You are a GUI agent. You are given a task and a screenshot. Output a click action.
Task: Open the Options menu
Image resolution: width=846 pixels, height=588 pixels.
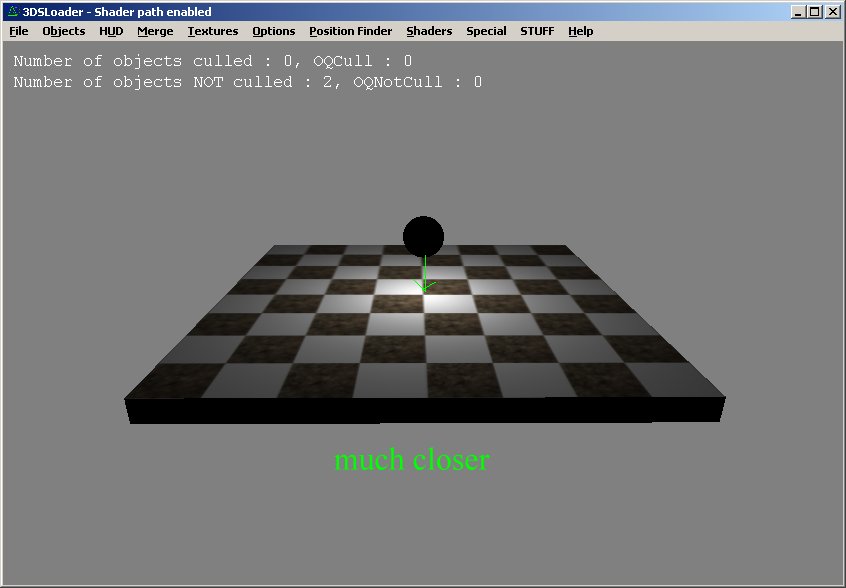[274, 31]
